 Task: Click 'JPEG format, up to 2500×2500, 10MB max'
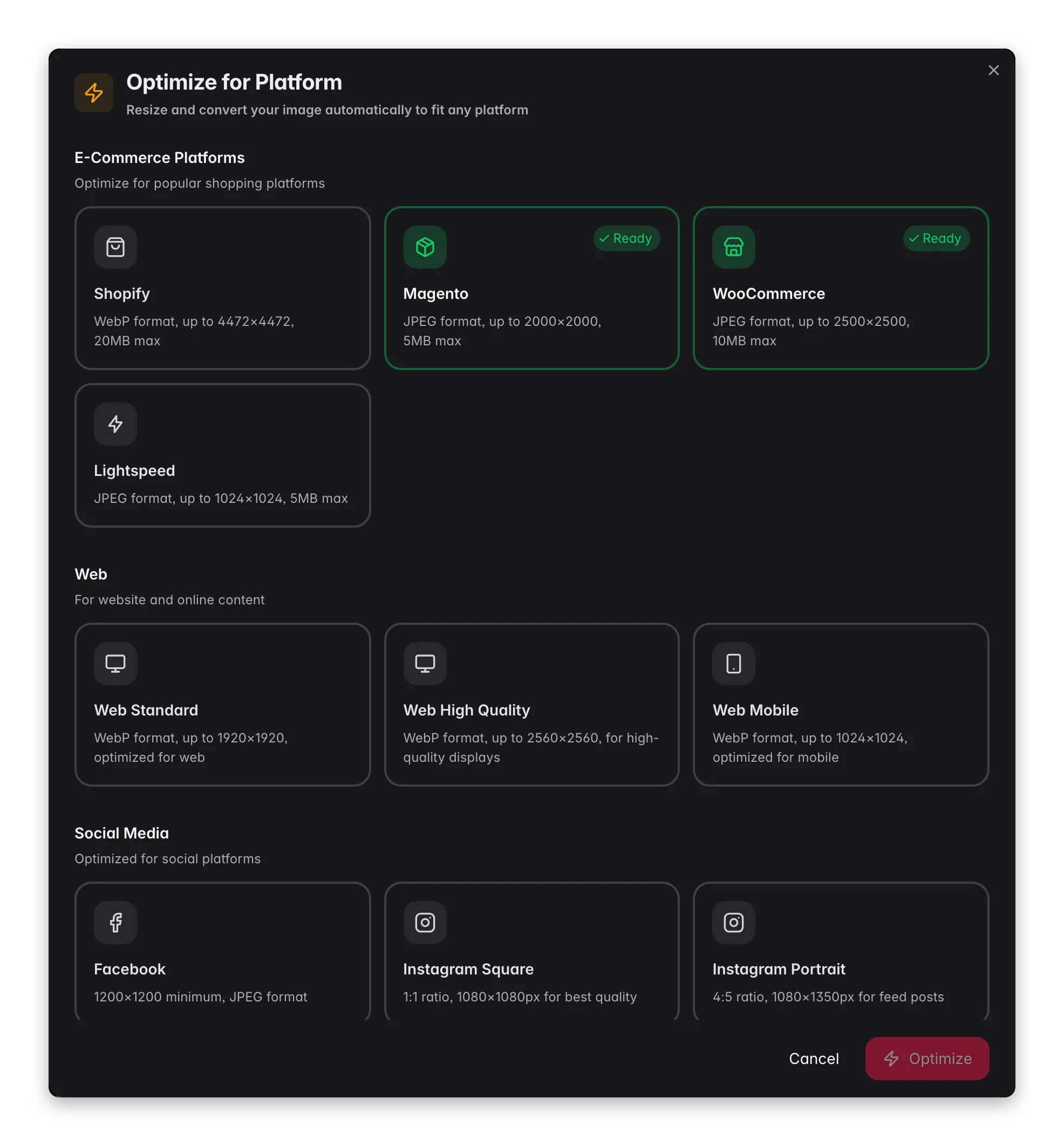click(811, 331)
